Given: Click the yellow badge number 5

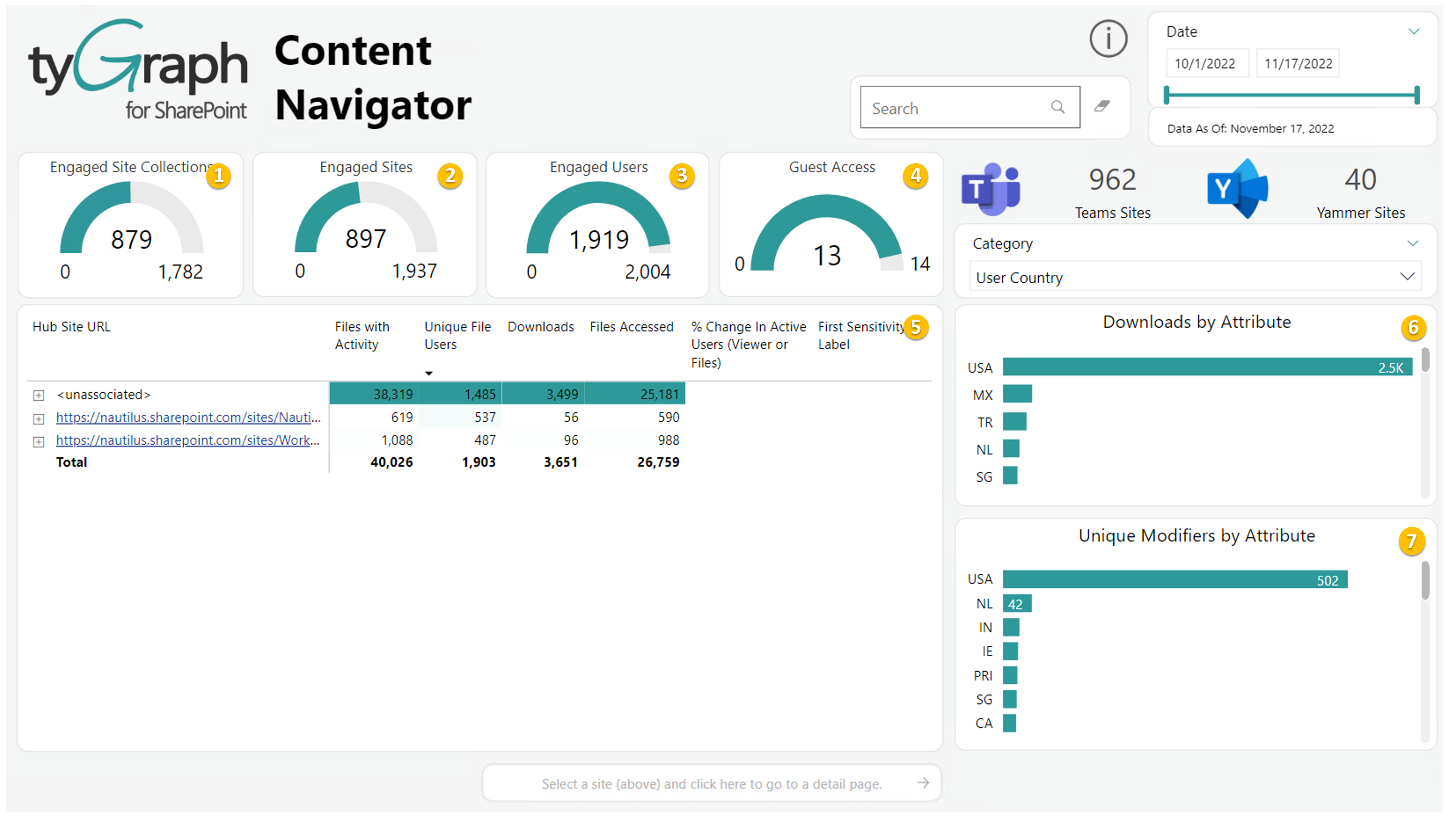Looking at the screenshot, I should [916, 327].
